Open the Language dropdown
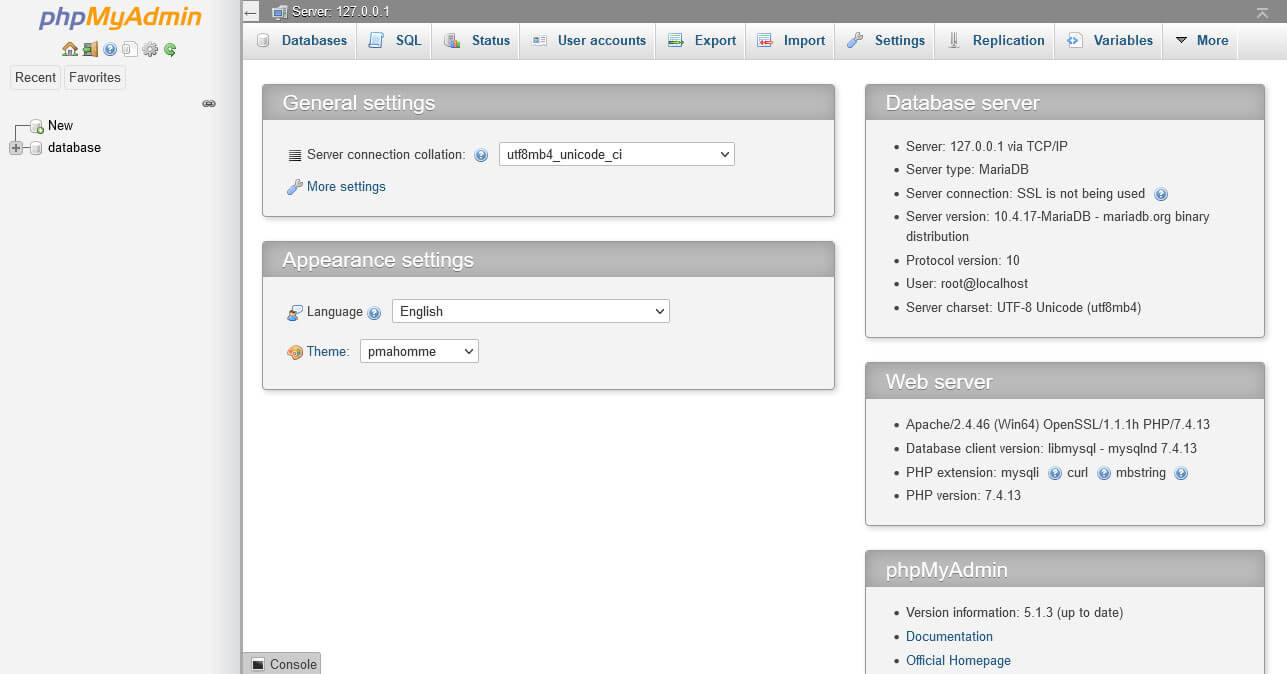Image resolution: width=1287 pixels, height=674 pixels. (530, 311)
